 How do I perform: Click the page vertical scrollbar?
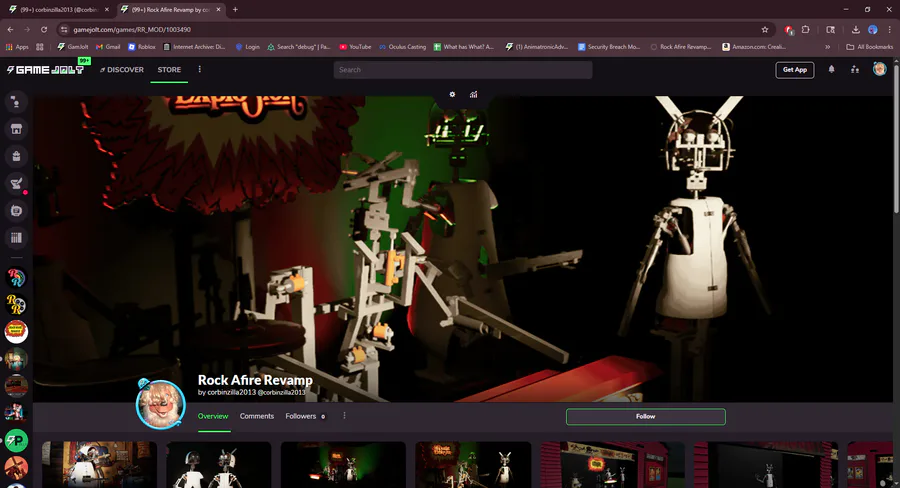tap(897, 138)
